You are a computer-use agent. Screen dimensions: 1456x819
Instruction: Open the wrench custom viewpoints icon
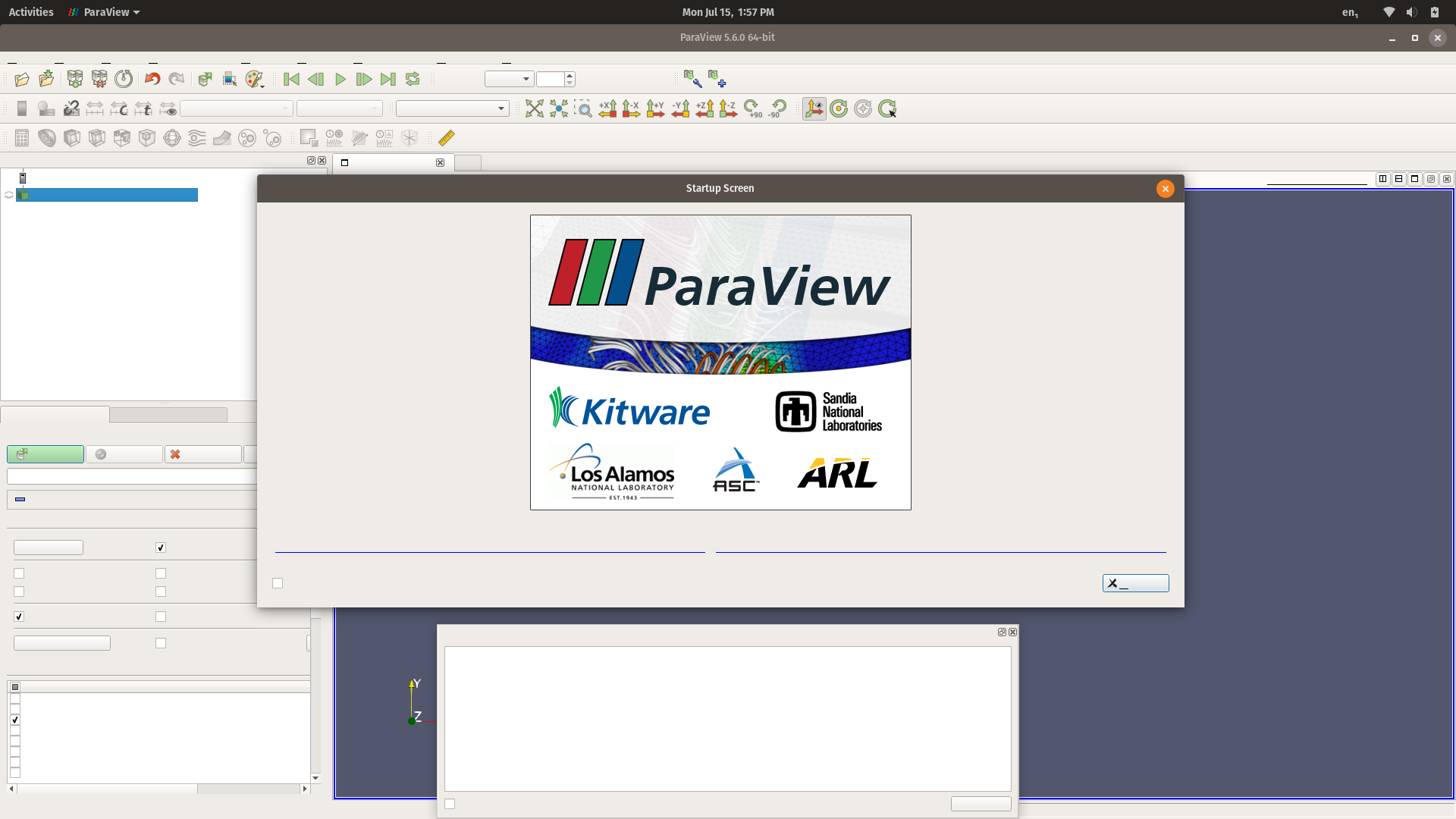(692, 79)
